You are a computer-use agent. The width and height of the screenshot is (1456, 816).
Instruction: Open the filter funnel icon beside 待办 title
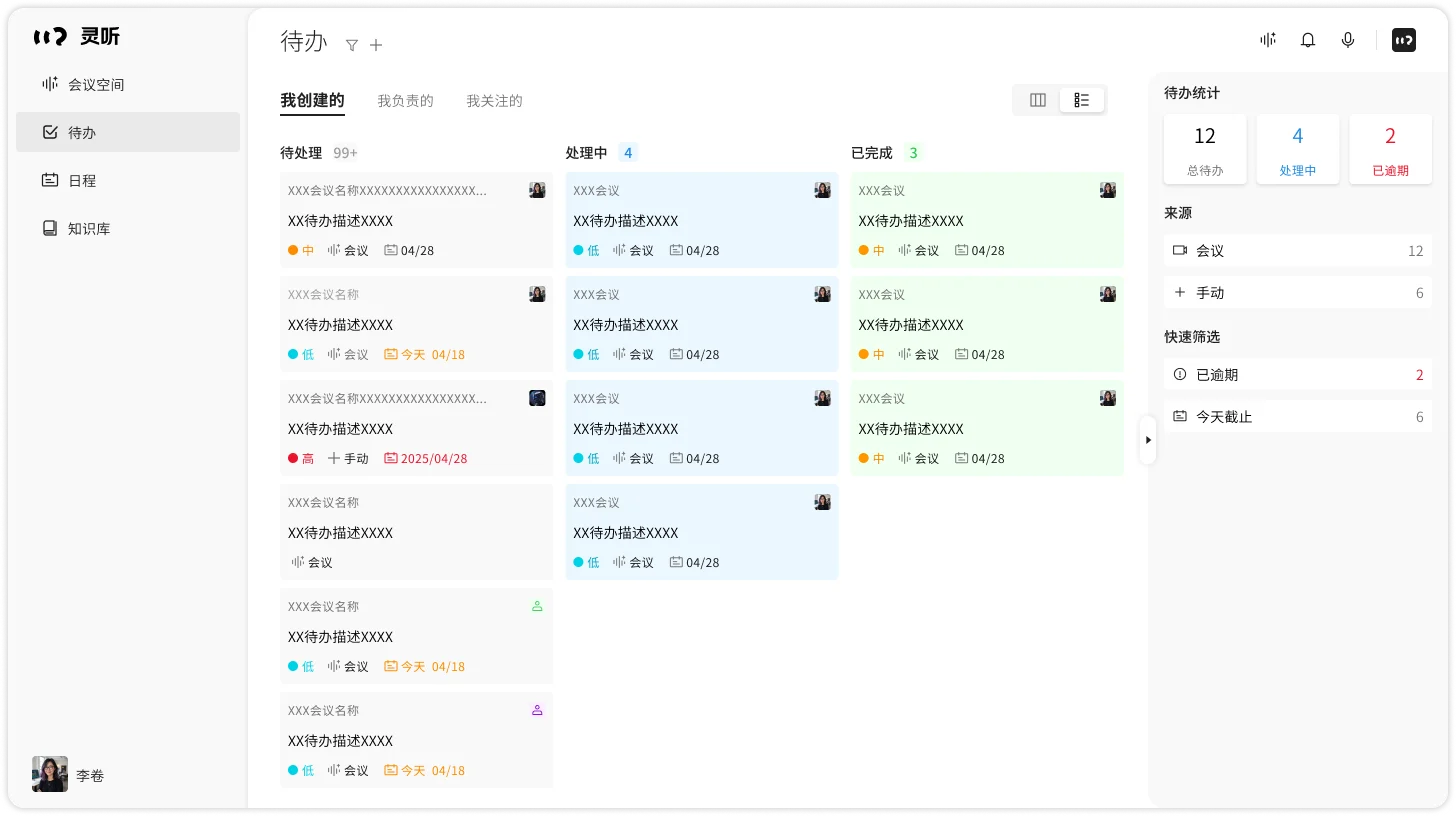coord(352,45)
